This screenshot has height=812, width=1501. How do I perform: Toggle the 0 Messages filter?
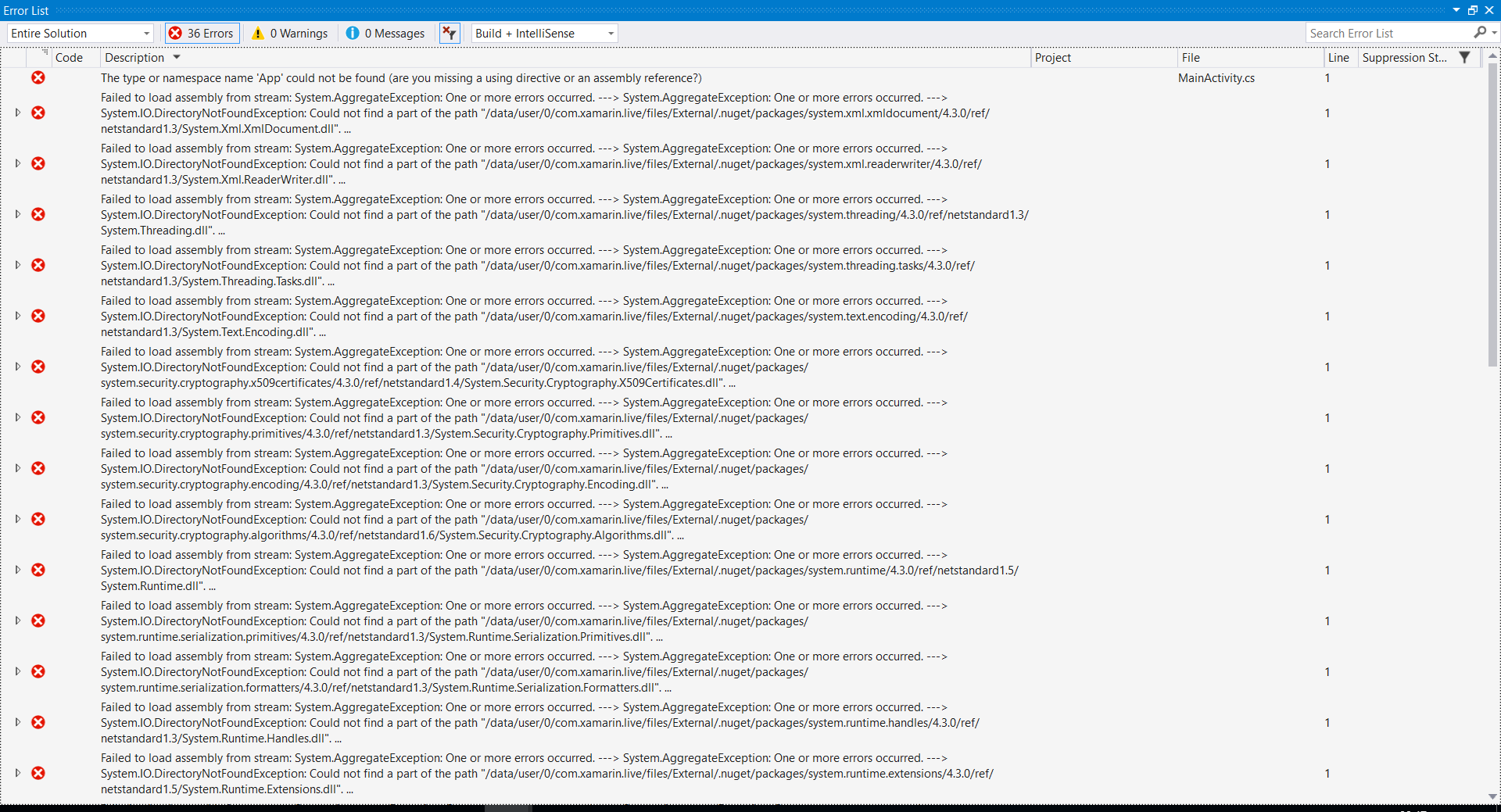[x=385, y=33]
